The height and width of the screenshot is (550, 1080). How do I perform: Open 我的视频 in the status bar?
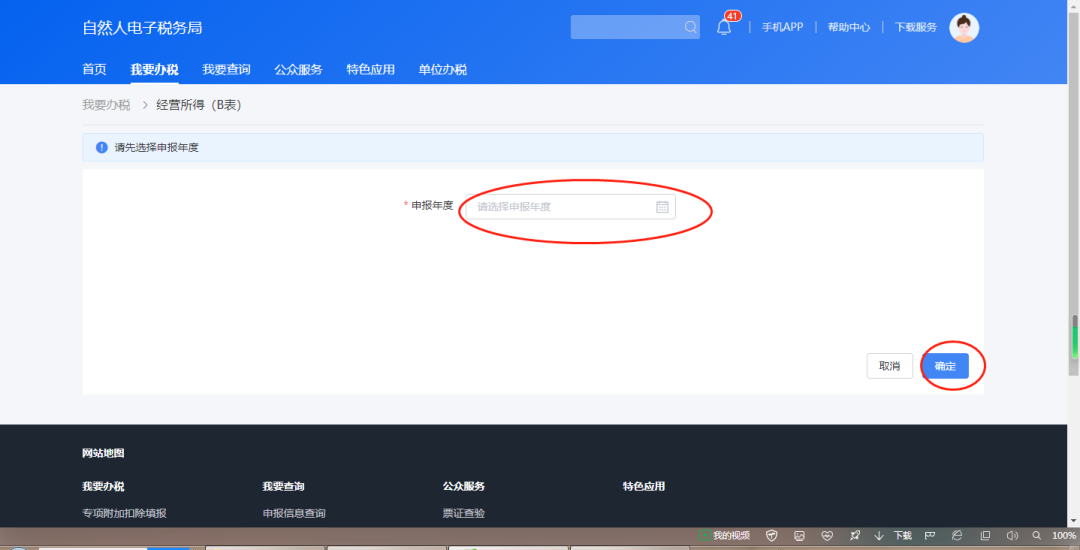tap(727, 535)
